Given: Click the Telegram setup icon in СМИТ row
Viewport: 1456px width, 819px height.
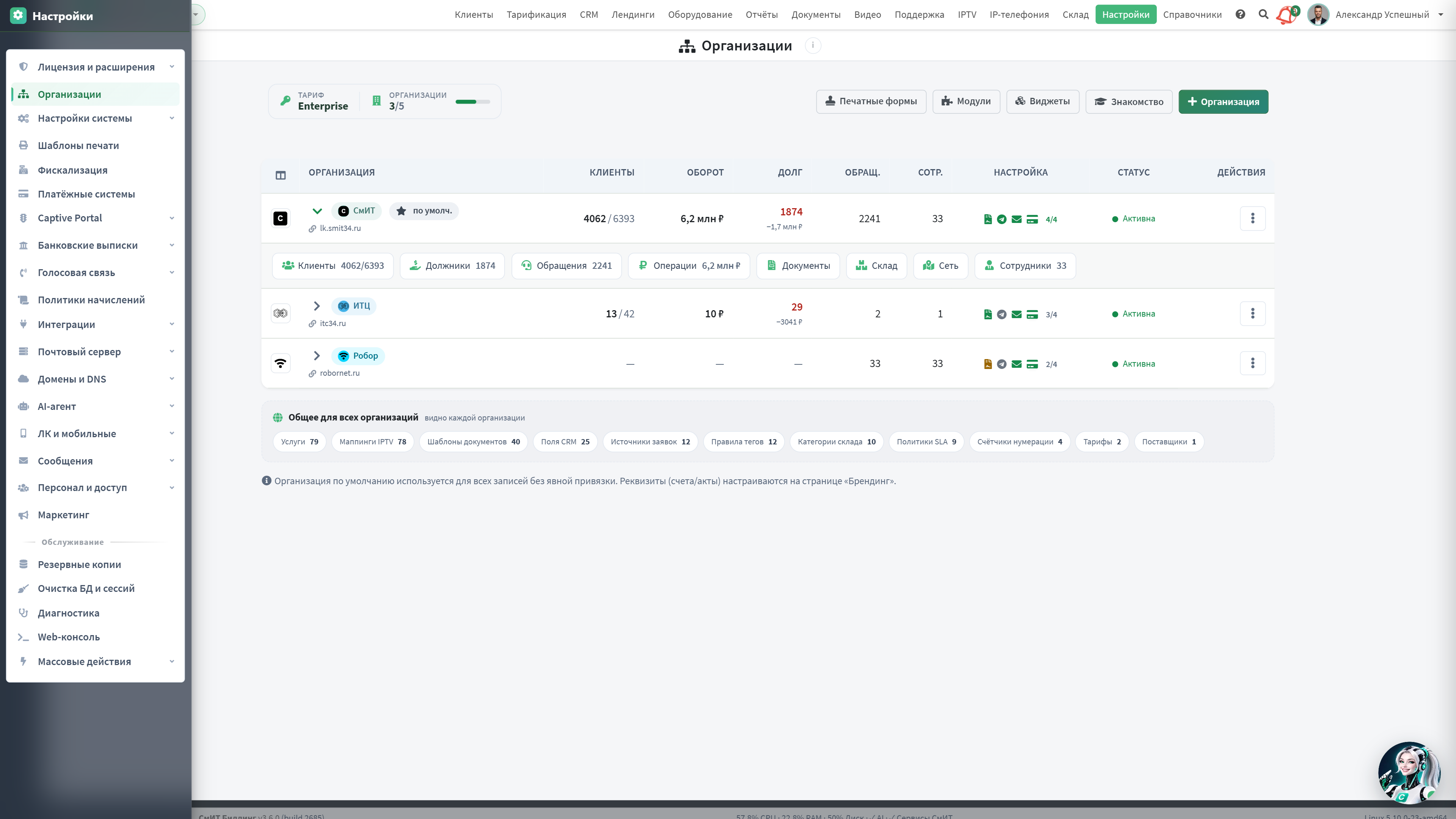Looking at the screenshot, I should pos(1001,219).
